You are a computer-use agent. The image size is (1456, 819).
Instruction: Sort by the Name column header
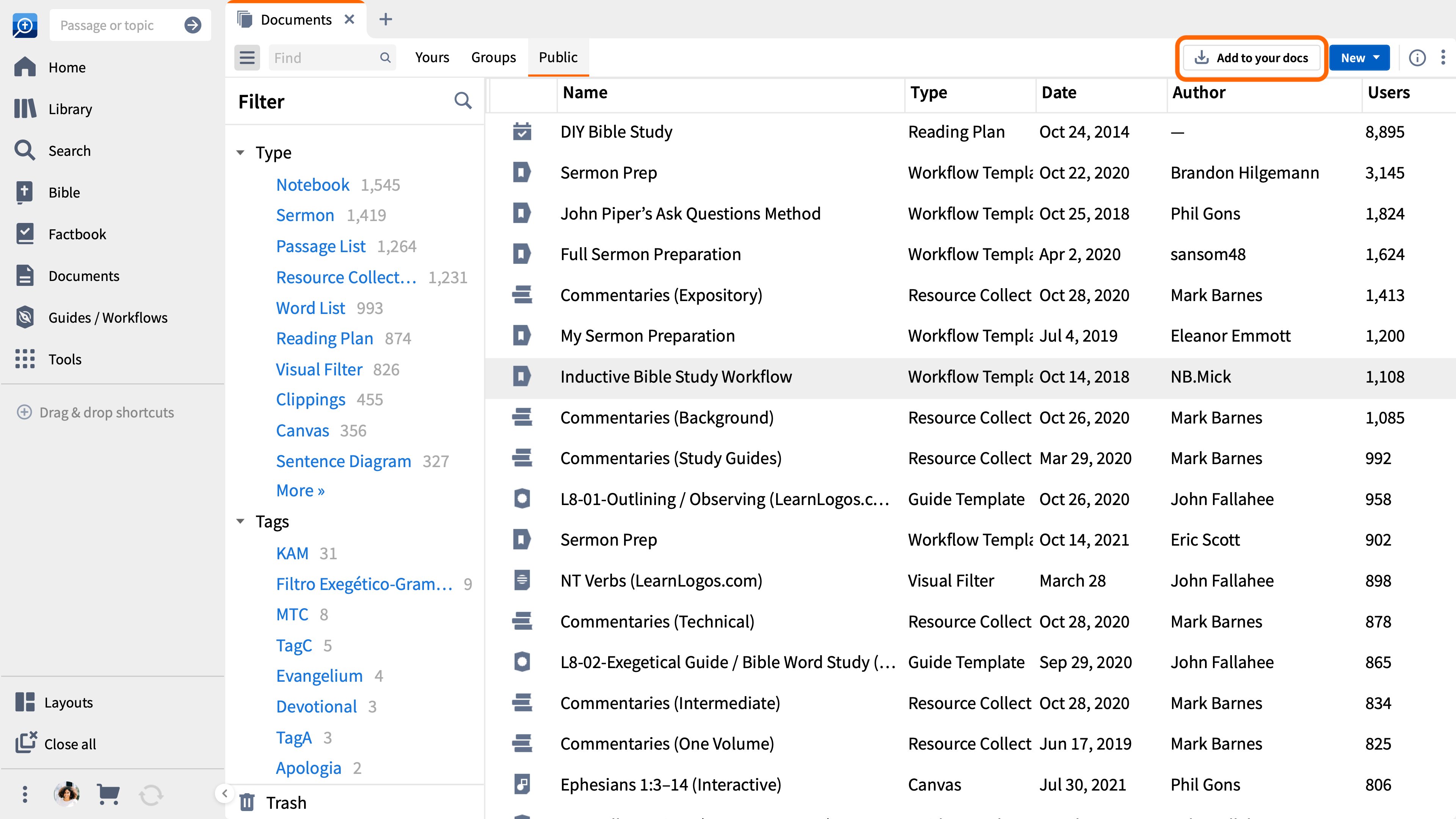click(585, 92)
